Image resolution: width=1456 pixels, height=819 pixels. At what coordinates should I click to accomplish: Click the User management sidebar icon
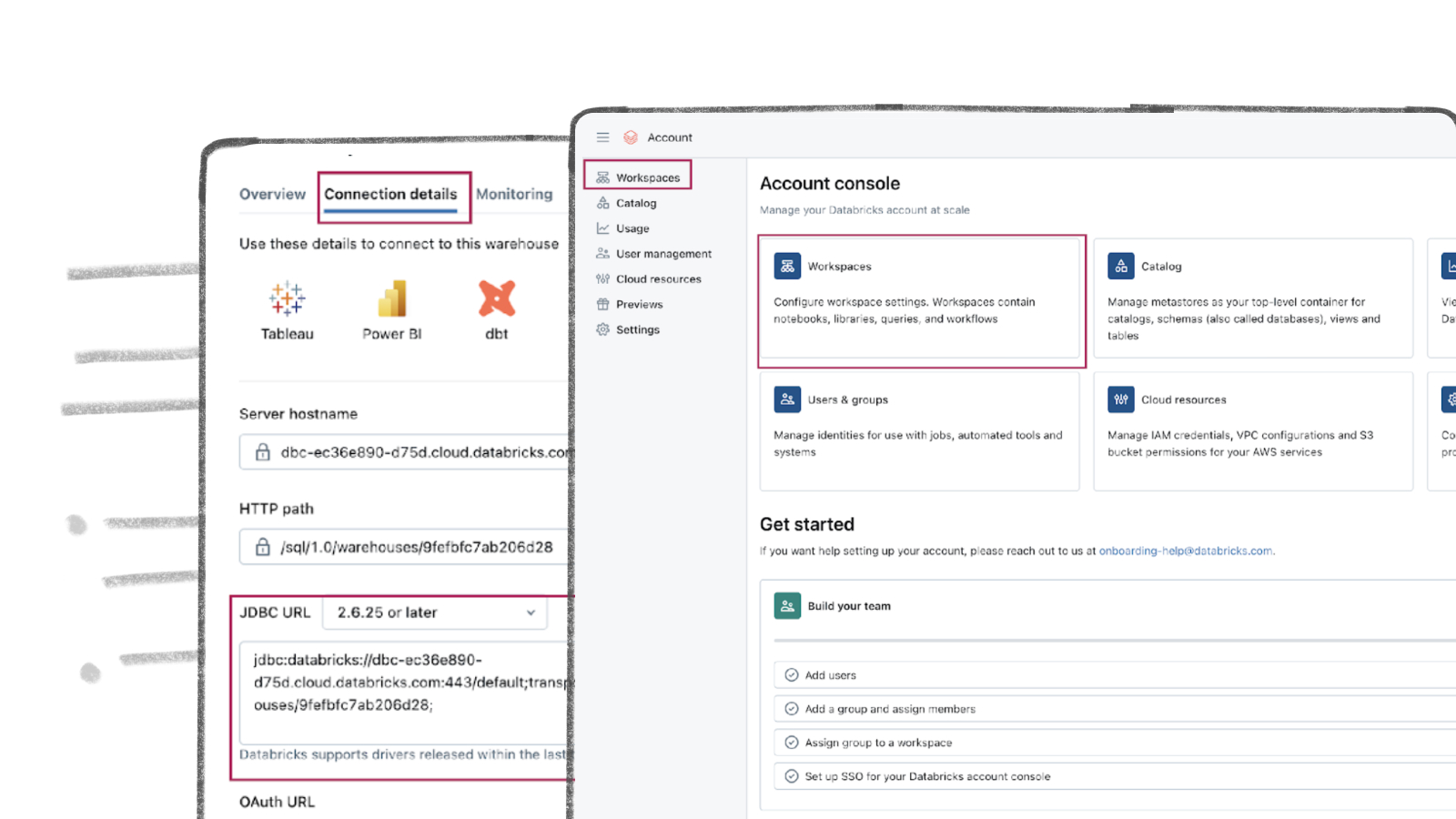click(x=602, y=254)
